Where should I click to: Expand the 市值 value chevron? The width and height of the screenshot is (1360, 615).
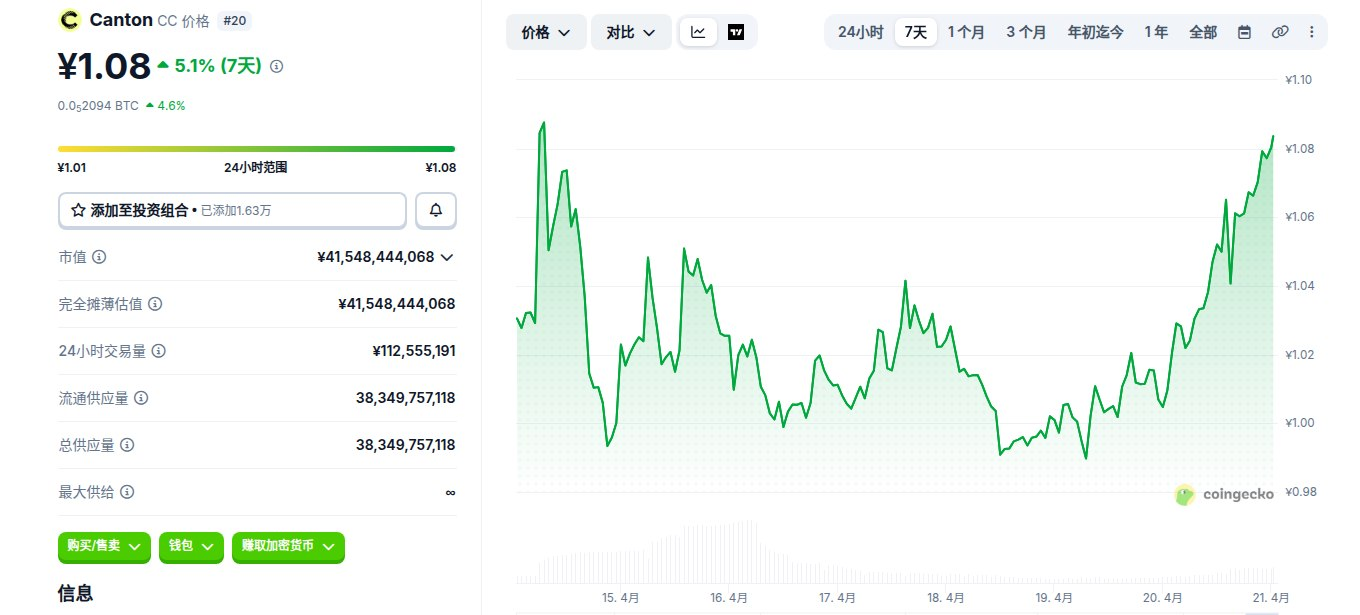click(x=447, y=257)
